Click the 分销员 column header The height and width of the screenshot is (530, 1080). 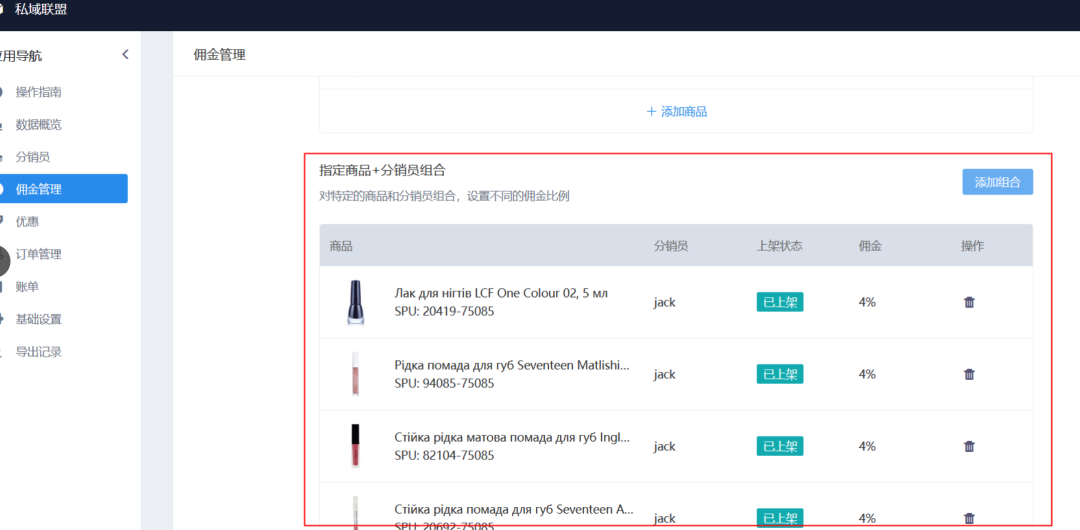671,245
